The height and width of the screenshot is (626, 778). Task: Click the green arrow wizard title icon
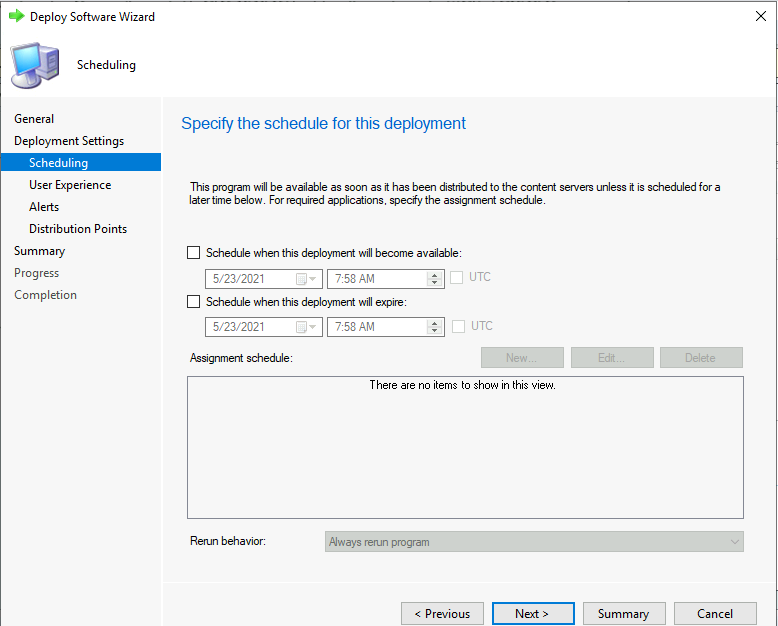click(16, 17)
